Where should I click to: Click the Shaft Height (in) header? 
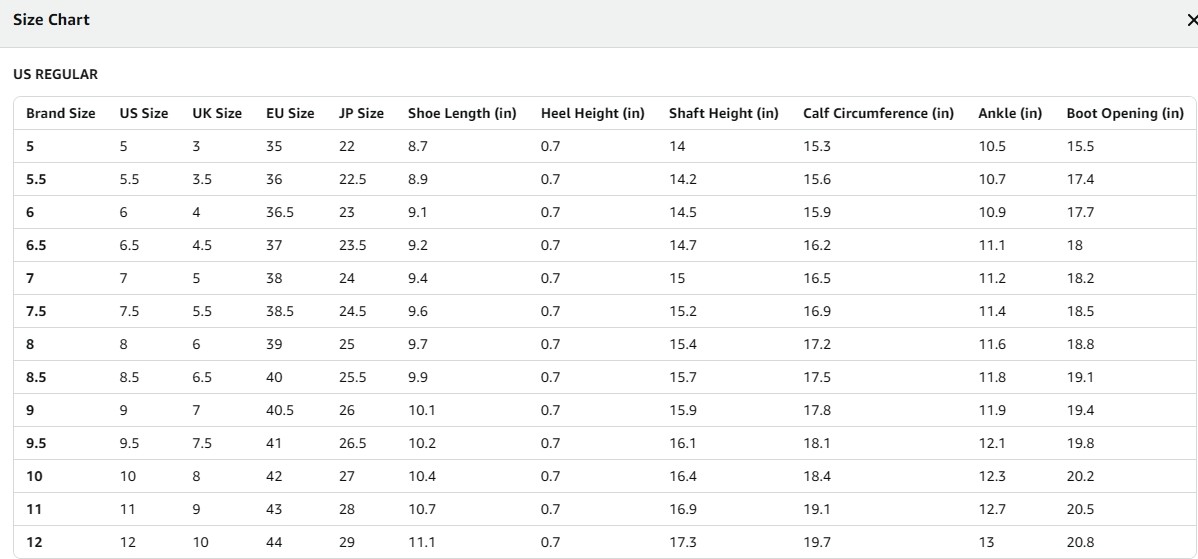pos(724,113)
